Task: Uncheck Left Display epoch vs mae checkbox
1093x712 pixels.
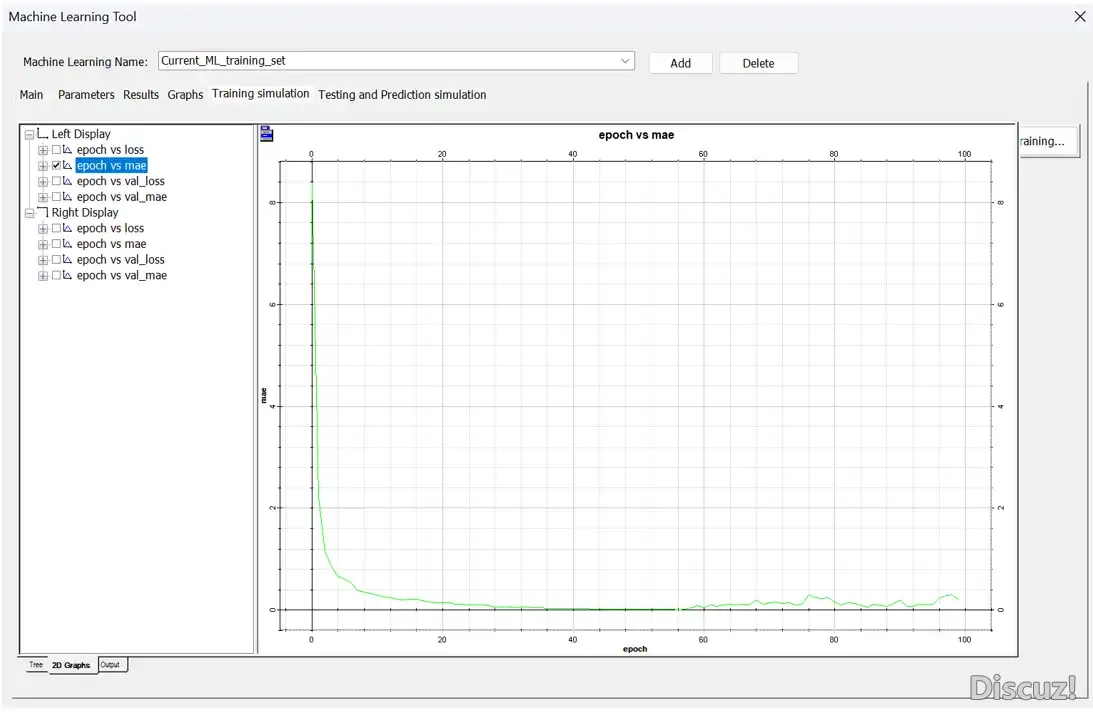Action: click(56, 165)
